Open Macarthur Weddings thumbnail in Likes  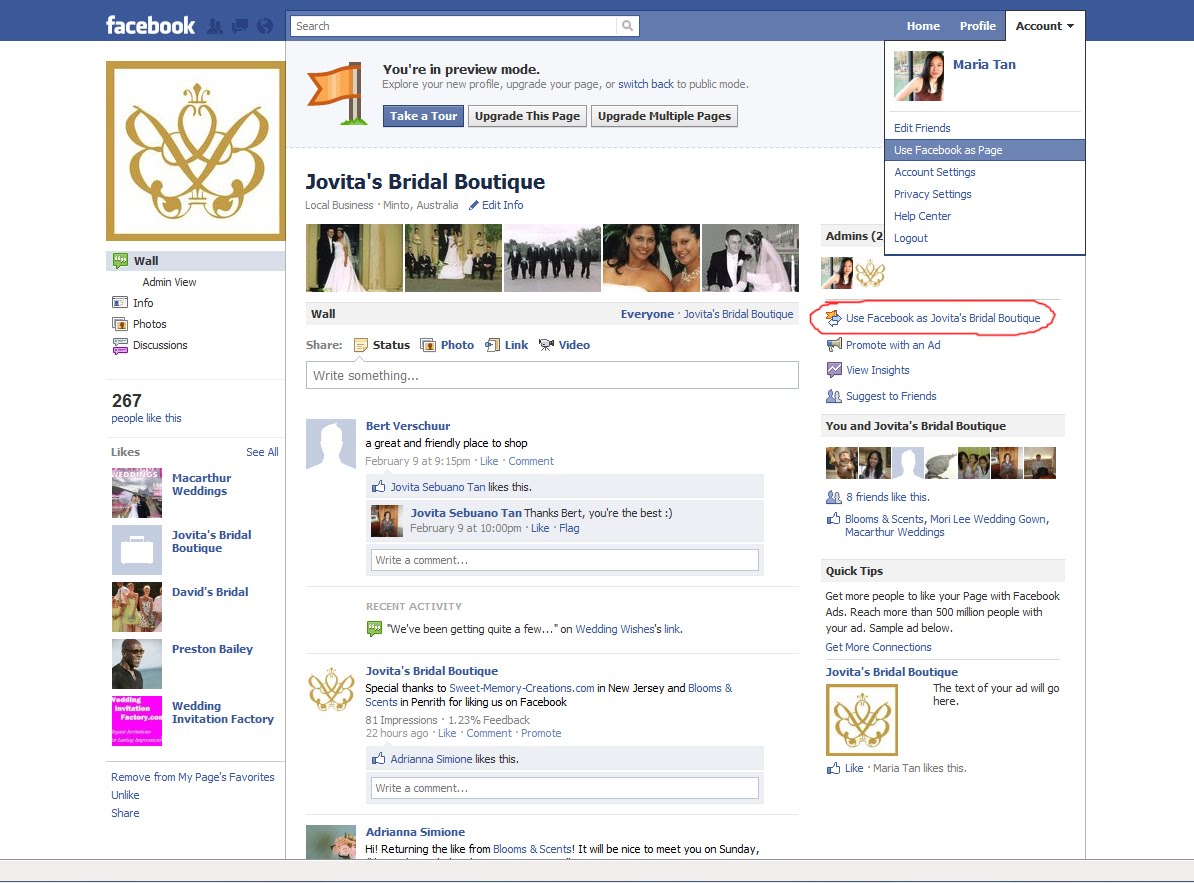tap(137, 493)
